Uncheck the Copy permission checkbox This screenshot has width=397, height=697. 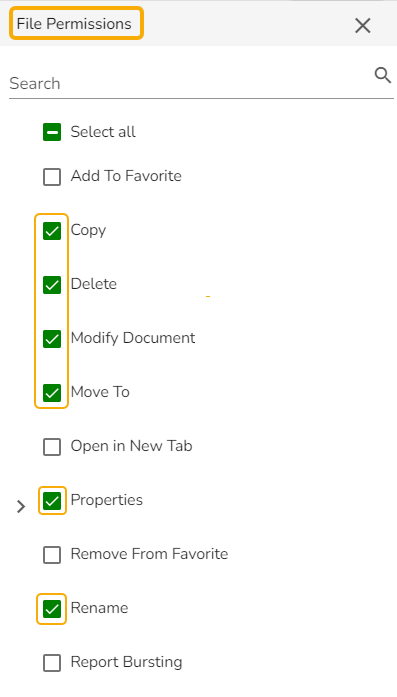click(x=52, y=231)
